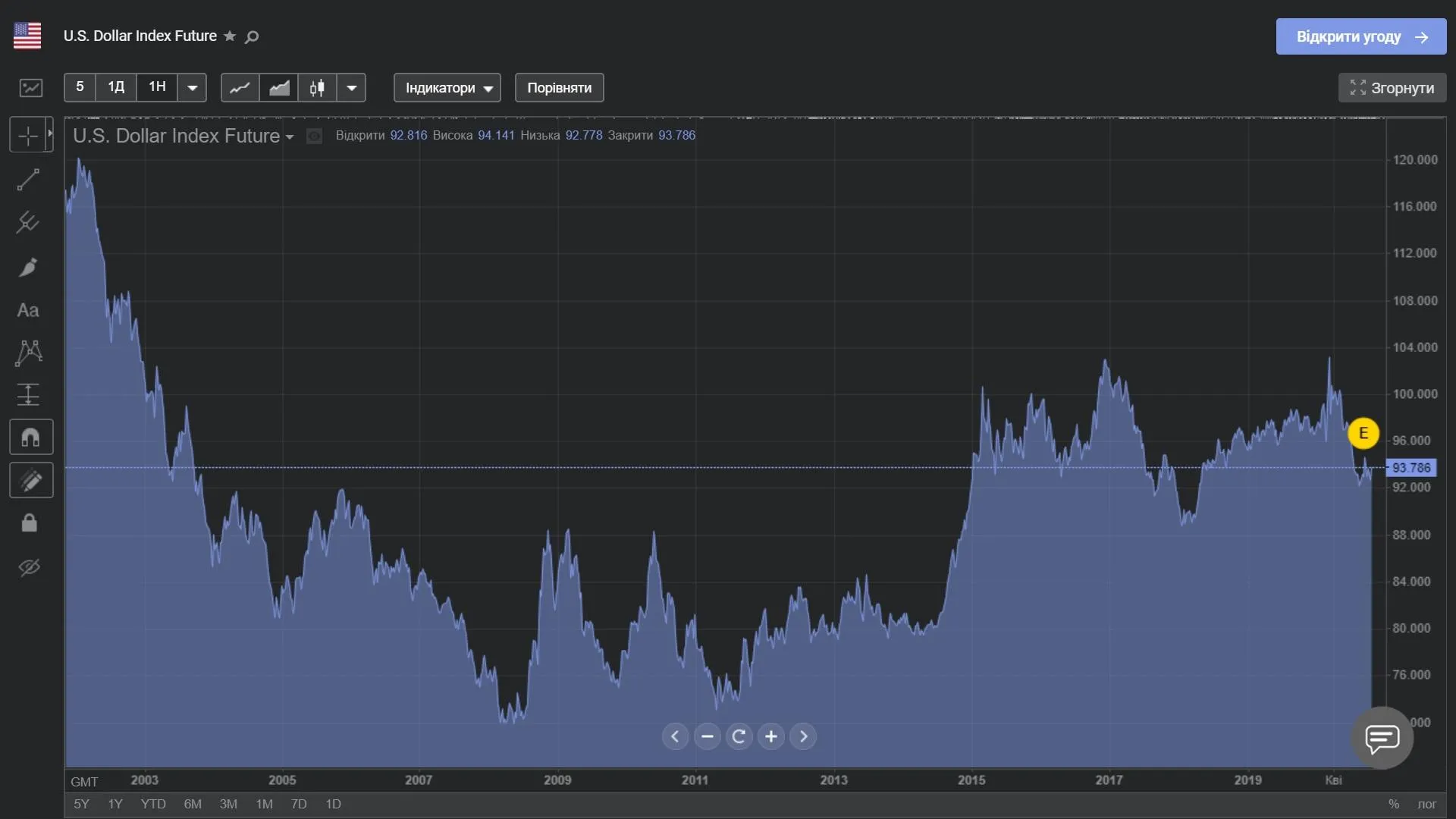Toggle magnet mode on
This screenshot has width=1456, height=819.
click(x=30, y=438)
